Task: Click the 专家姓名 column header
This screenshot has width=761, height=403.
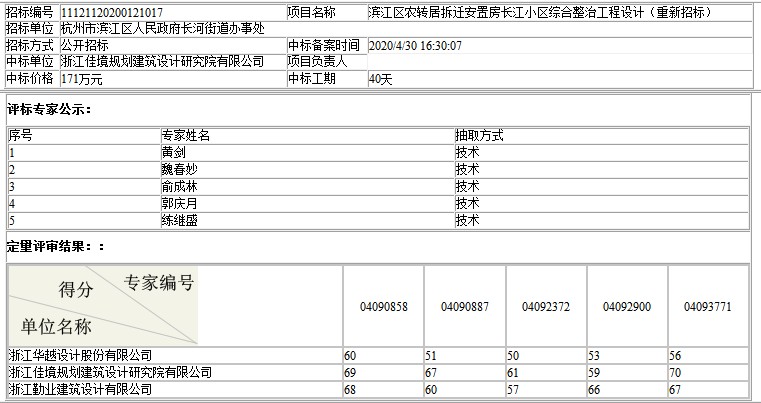Action: [x=185, y=135]
